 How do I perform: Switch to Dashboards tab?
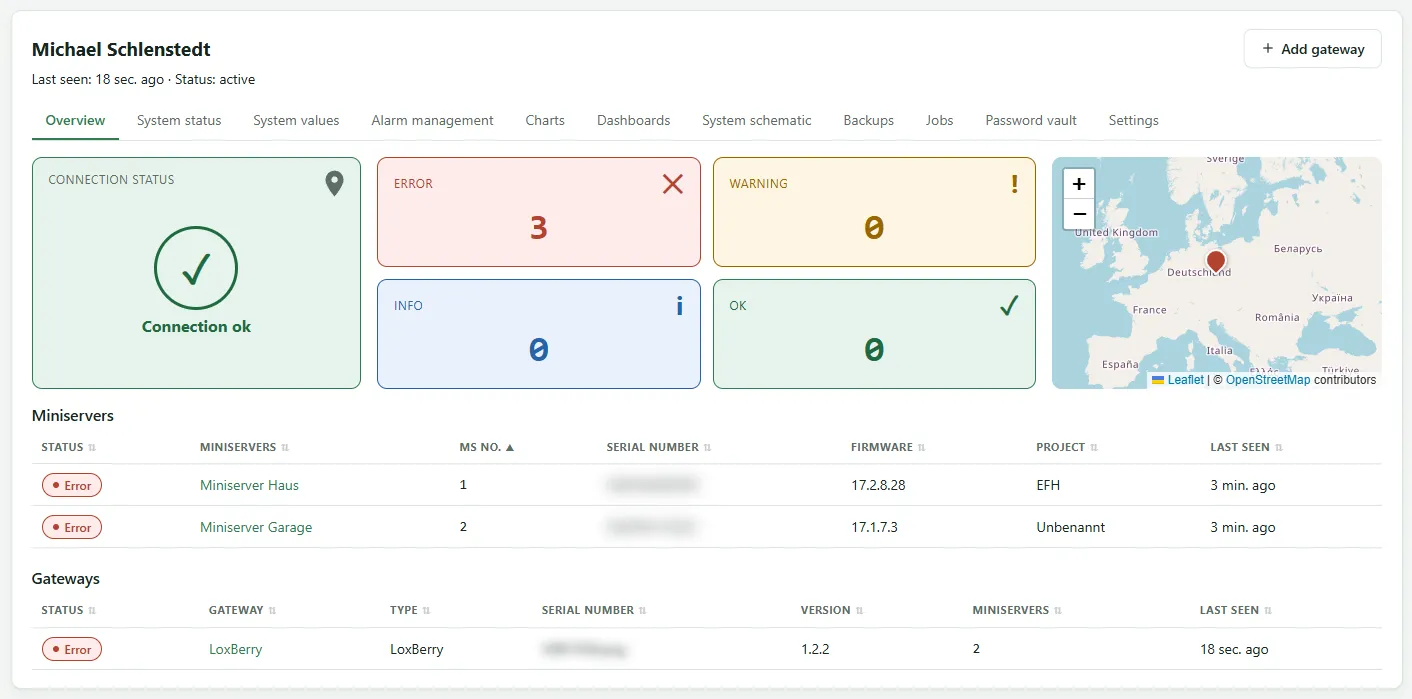[633, 120]
